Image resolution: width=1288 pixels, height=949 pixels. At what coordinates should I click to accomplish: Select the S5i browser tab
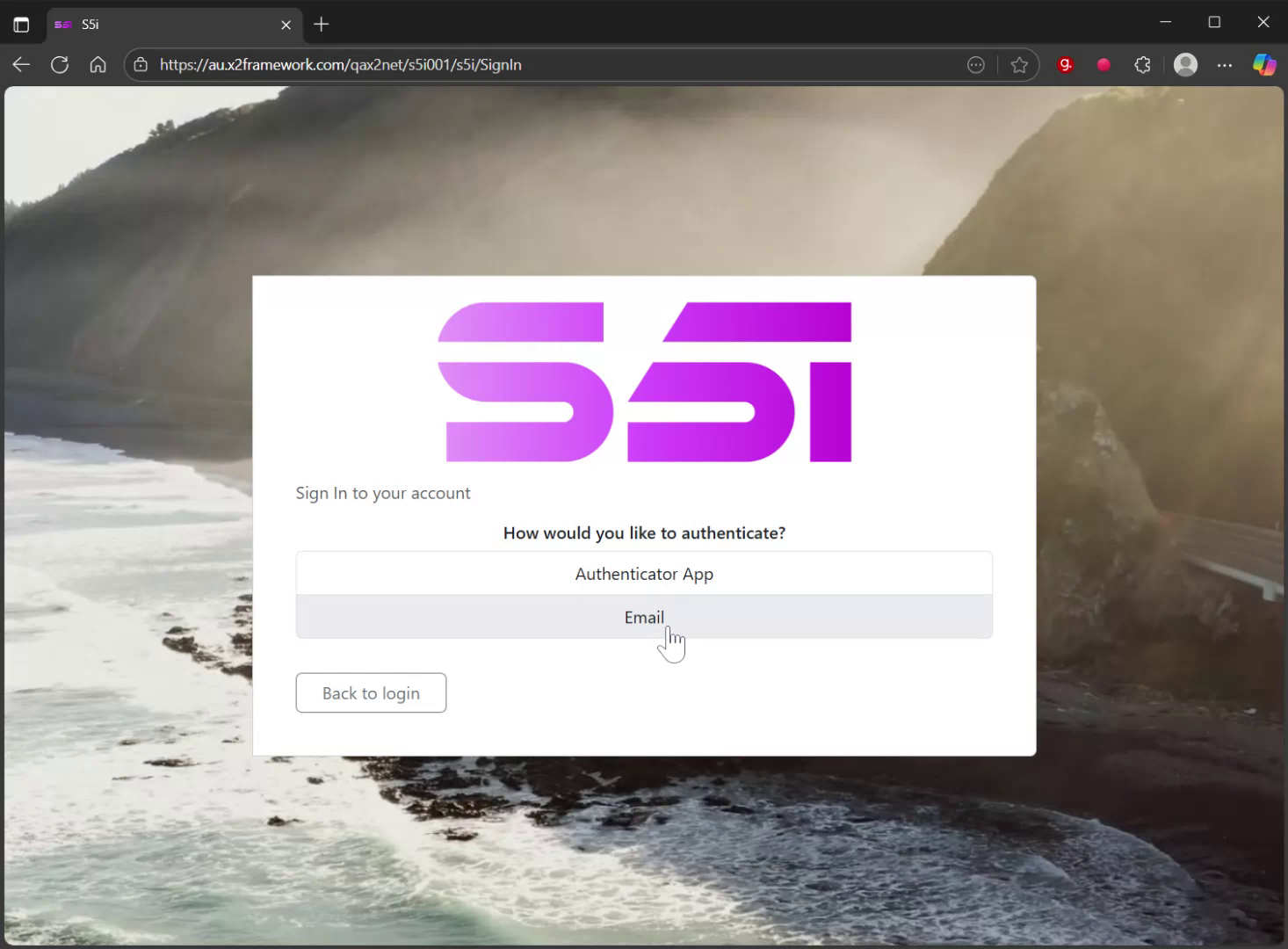[174, 25]
